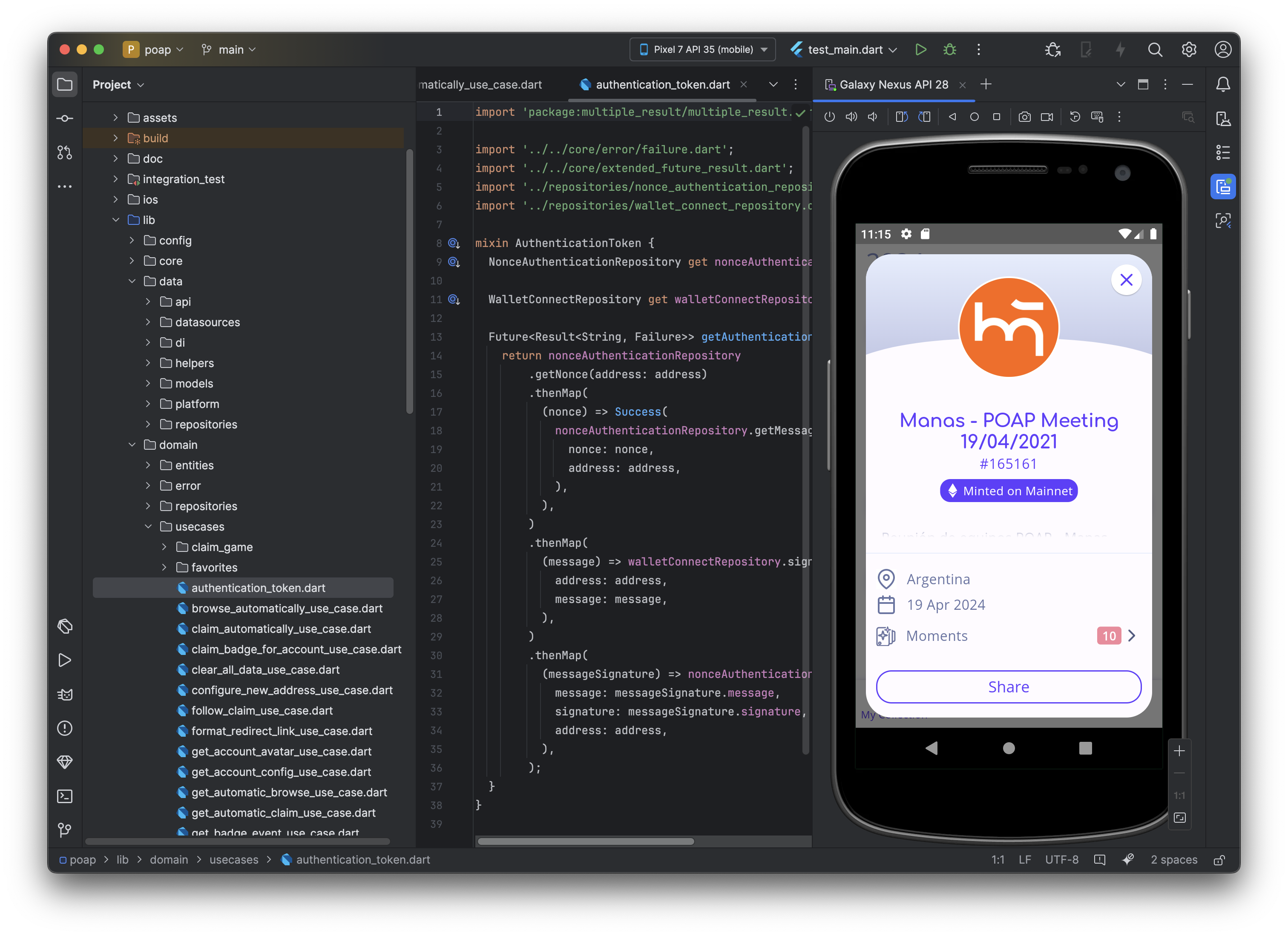1288x936 pixels.
Task: Switch to the authentication_token.dart tab
Action: (x=662, y=85)
